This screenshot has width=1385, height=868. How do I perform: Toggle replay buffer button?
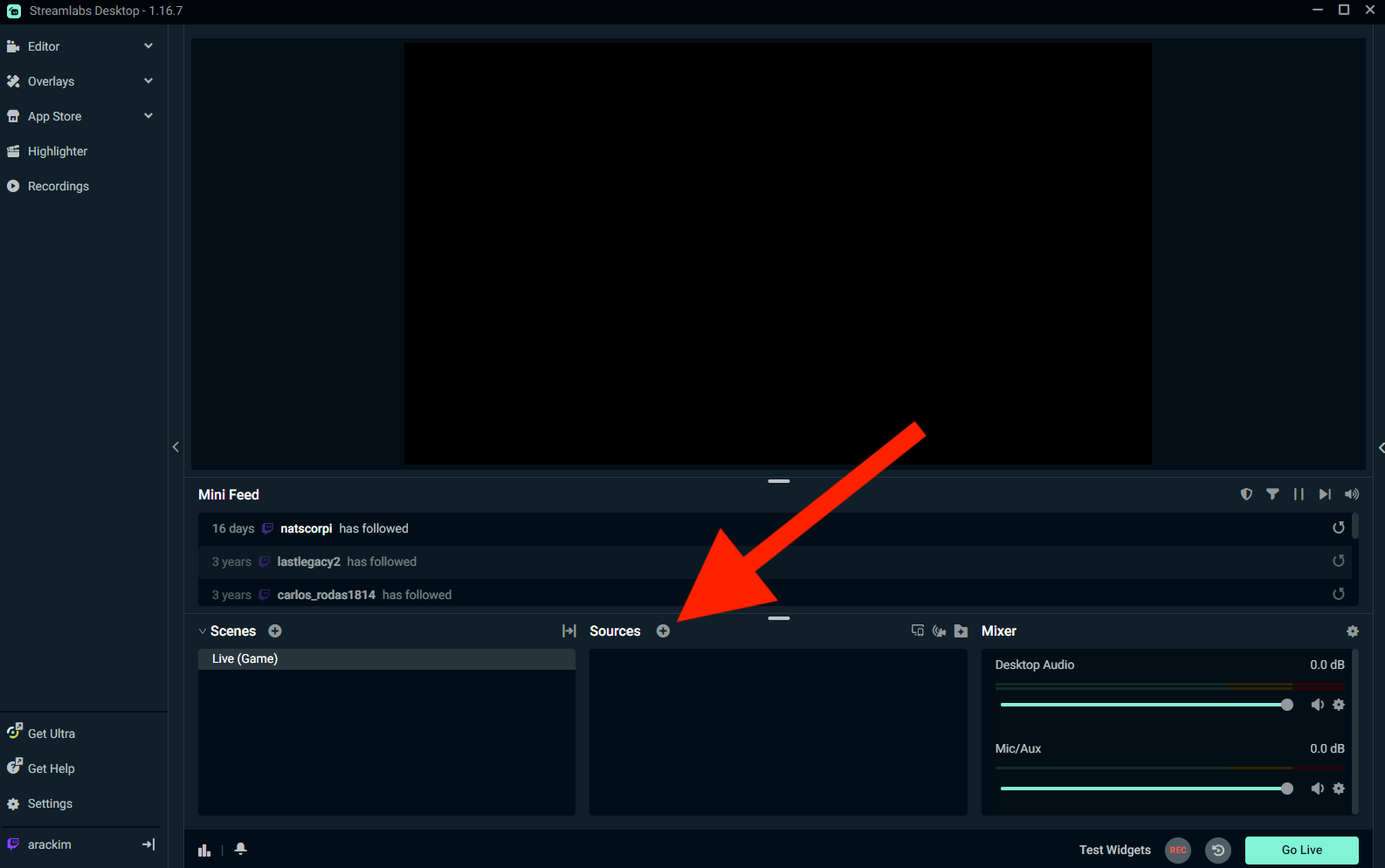coord(1218,850)
